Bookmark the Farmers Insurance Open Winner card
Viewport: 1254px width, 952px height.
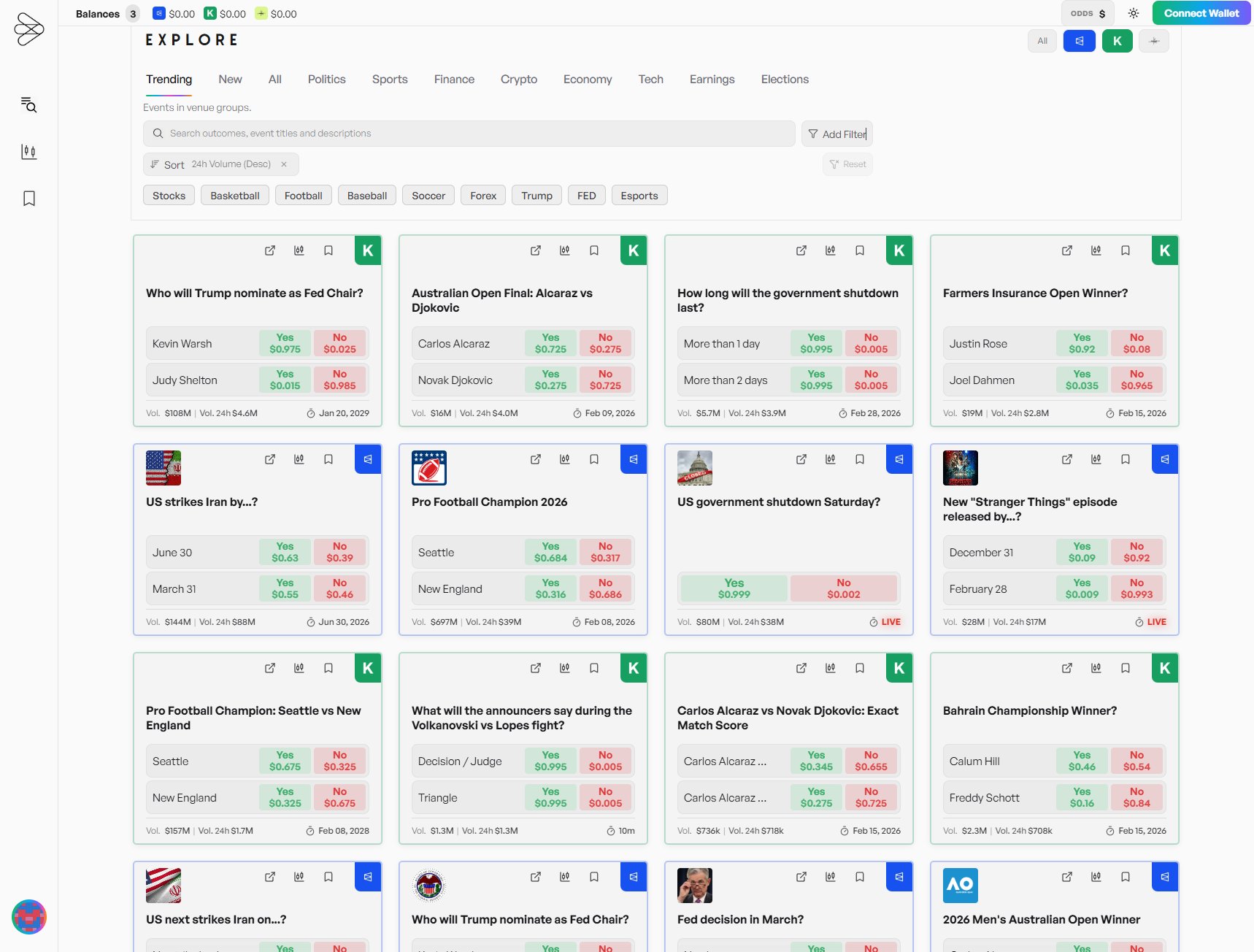pyautogui.click(x=1126, y=250)
